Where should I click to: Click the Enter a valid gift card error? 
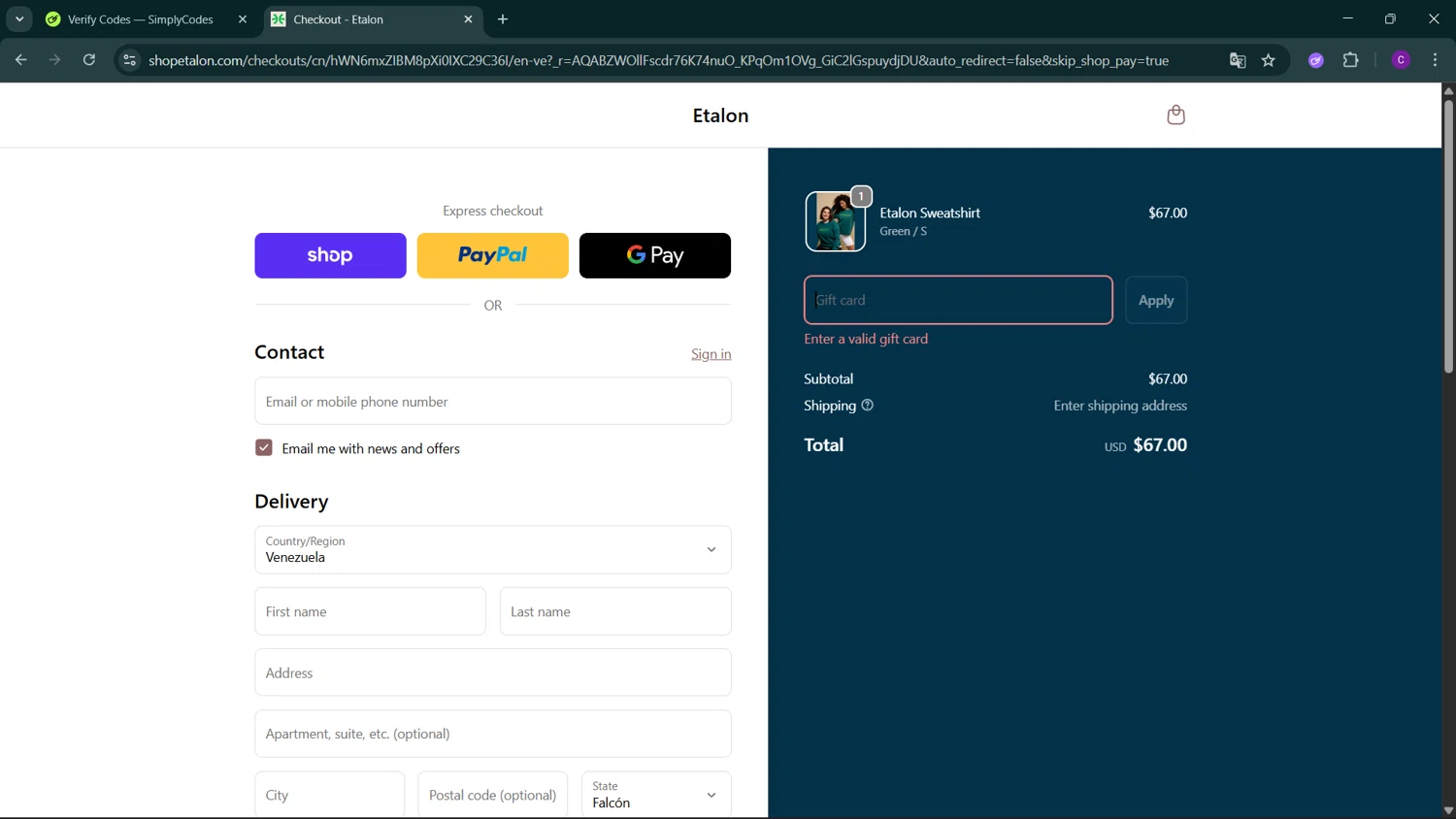(866, 339)
